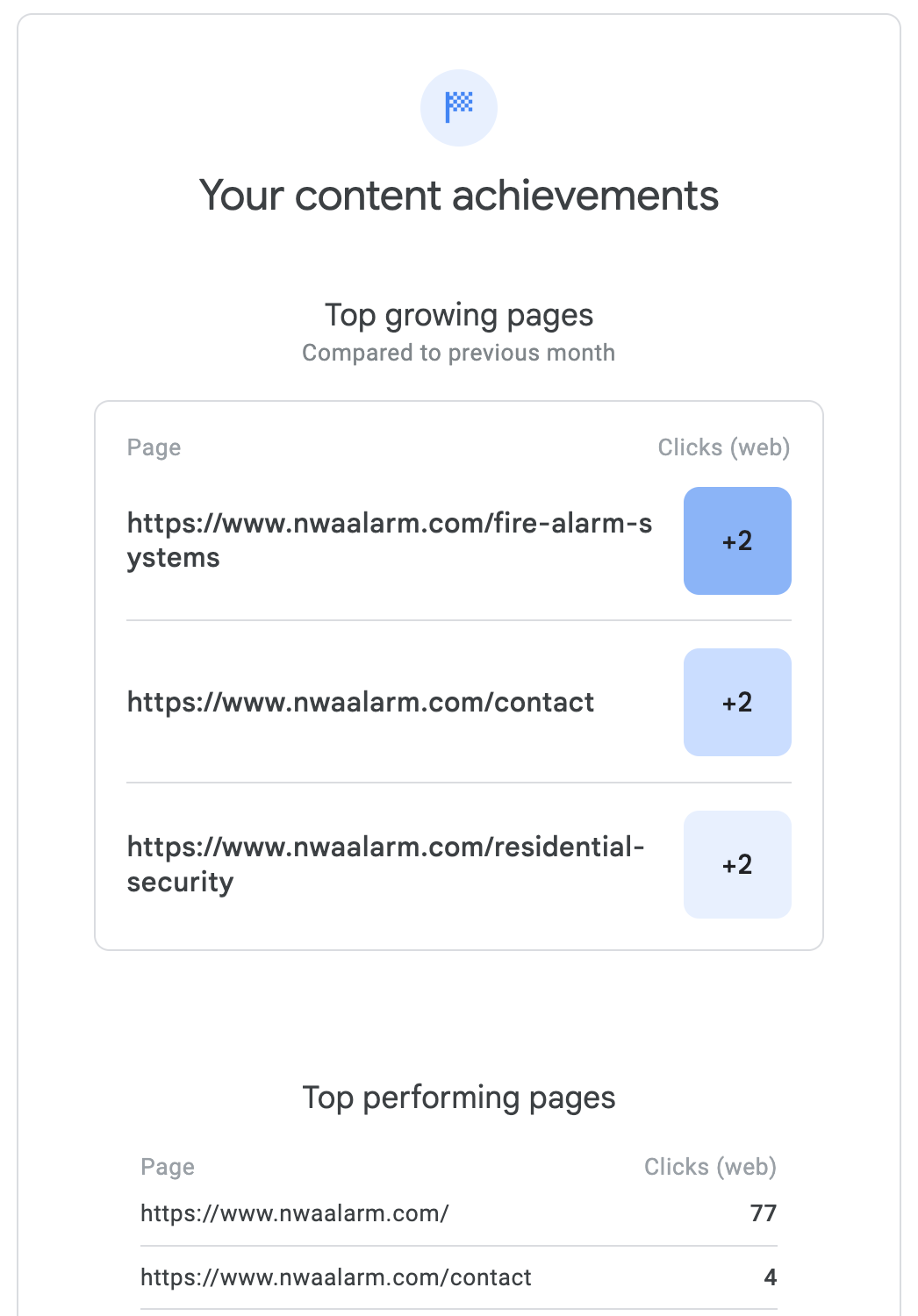
Task: Click the +2 badge for fire-alarm-systems
Action: tap(737, 540)
